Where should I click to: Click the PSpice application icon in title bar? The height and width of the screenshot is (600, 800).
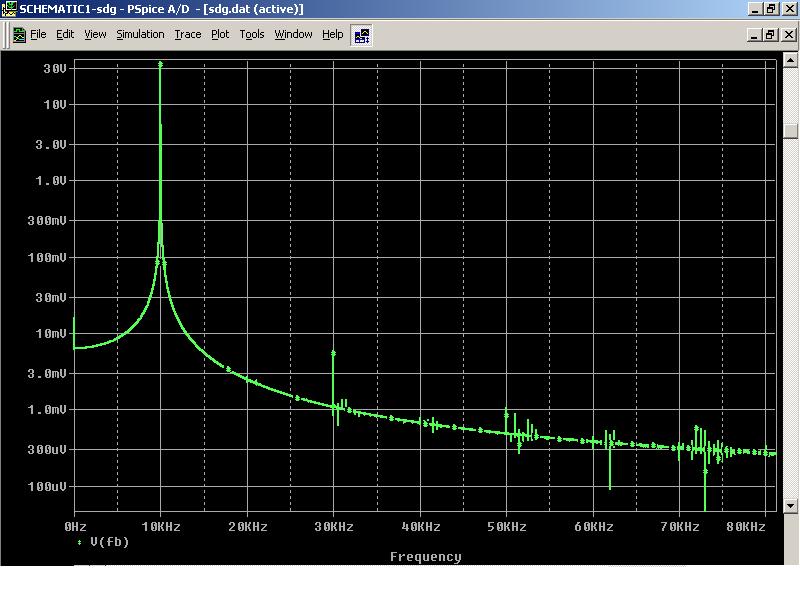click(9, 9)
